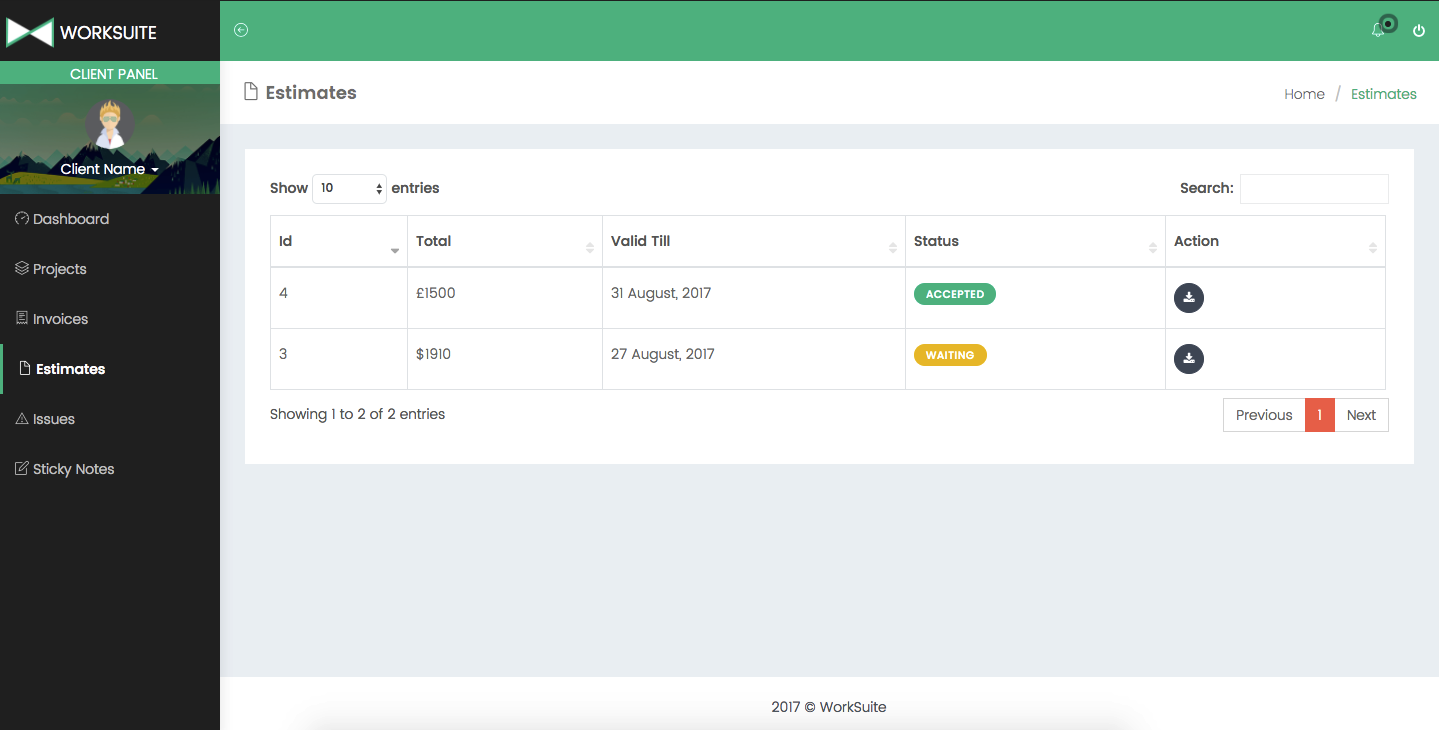Click the power logout icon
This screenshot has width=1439, height=730.
click(x=1418, y=31)
